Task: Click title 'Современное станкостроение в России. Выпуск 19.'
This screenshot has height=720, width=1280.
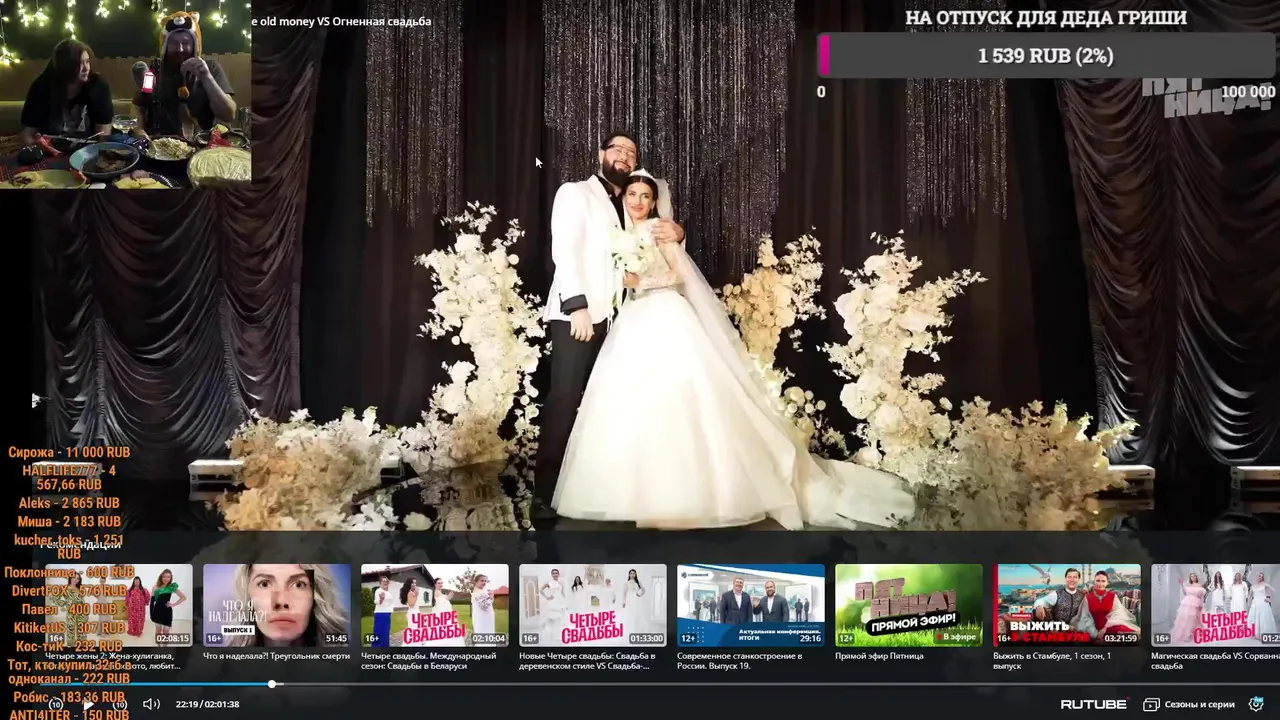Action: (x=740, y=661)
